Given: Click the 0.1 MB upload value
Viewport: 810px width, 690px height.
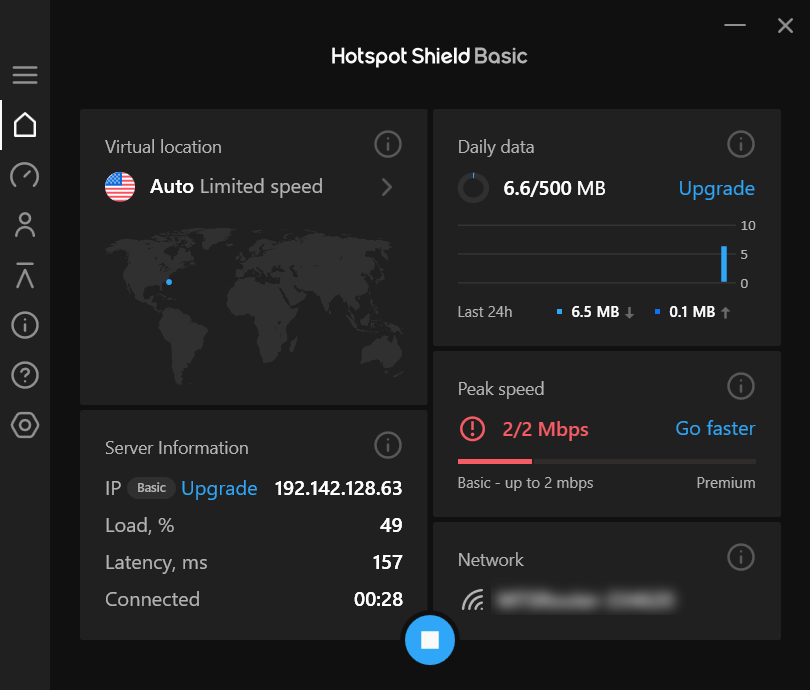Looking at the screenshot, I should pyautogui.click(x=692, y=312).
